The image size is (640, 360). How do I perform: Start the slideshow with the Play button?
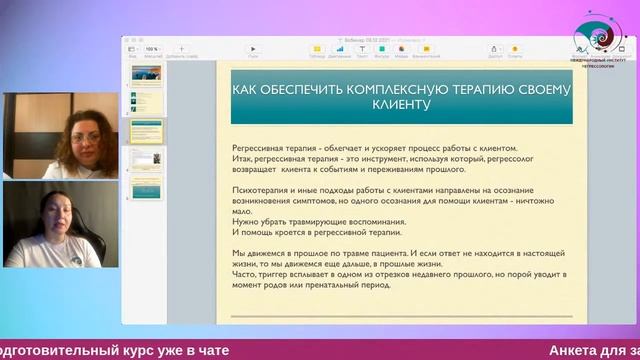click(253, 49)
